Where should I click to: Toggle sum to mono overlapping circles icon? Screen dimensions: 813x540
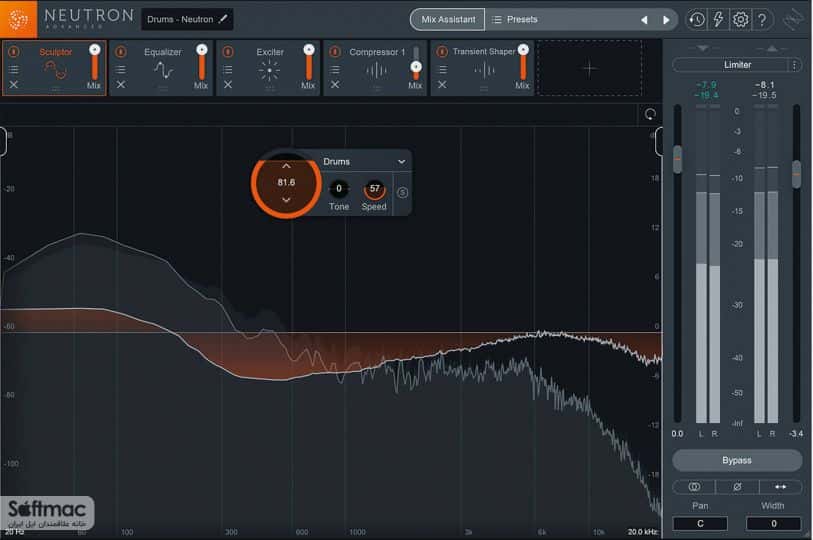tap(694, 487)
